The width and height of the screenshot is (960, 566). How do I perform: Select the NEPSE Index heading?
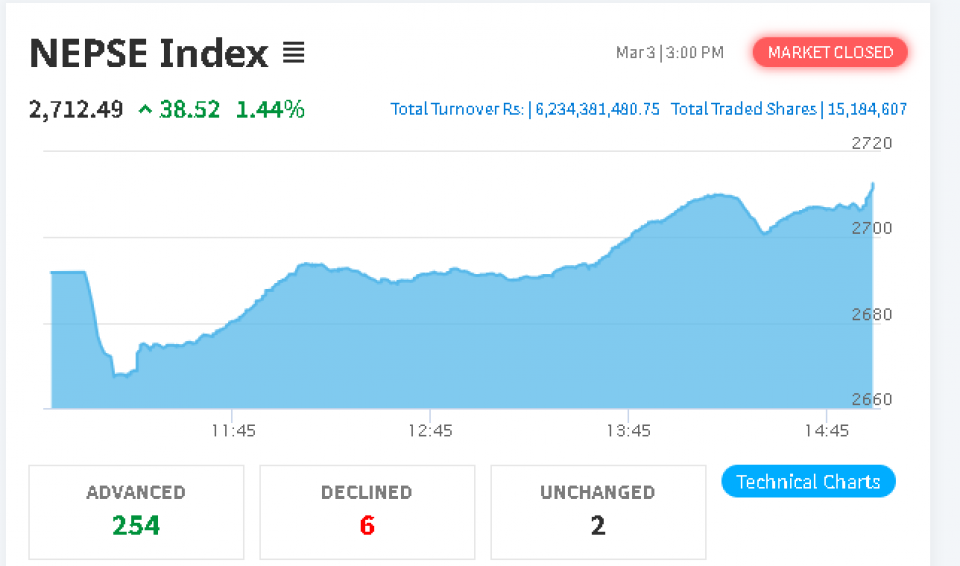[x=149, y=53]
